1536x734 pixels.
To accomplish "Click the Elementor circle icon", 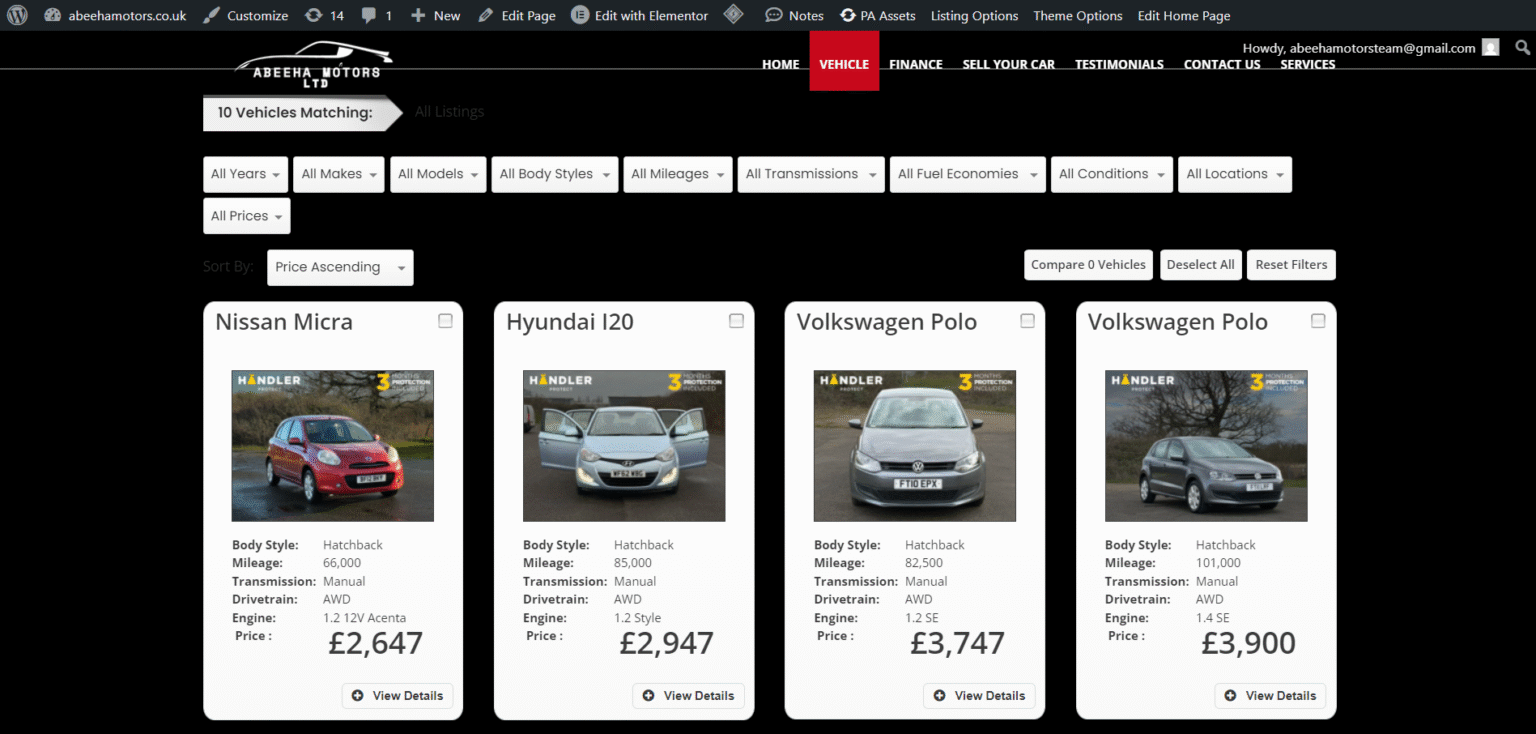I will coord(579,15).
